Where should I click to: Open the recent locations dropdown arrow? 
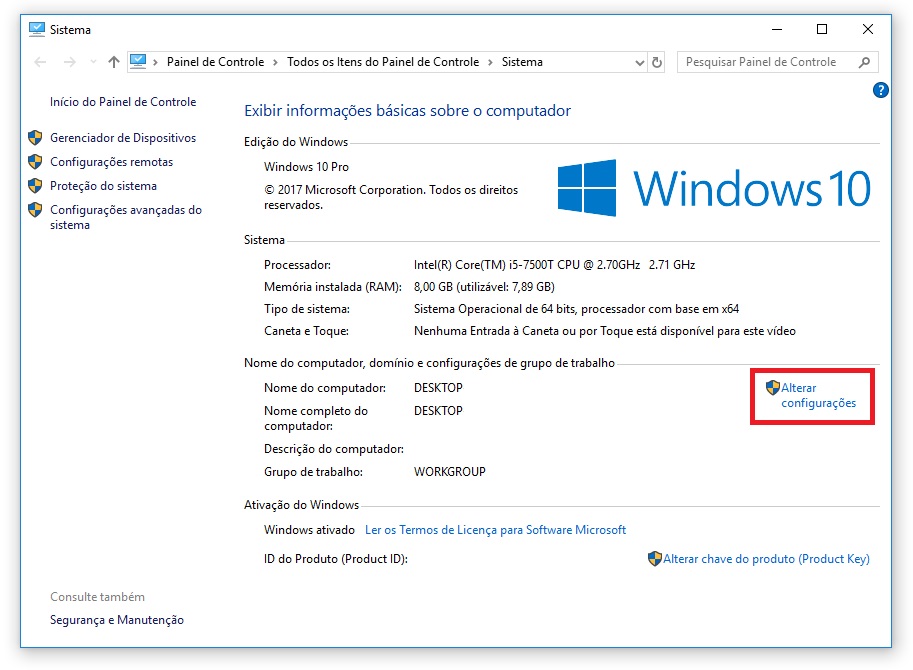click(x=93, y=62)
